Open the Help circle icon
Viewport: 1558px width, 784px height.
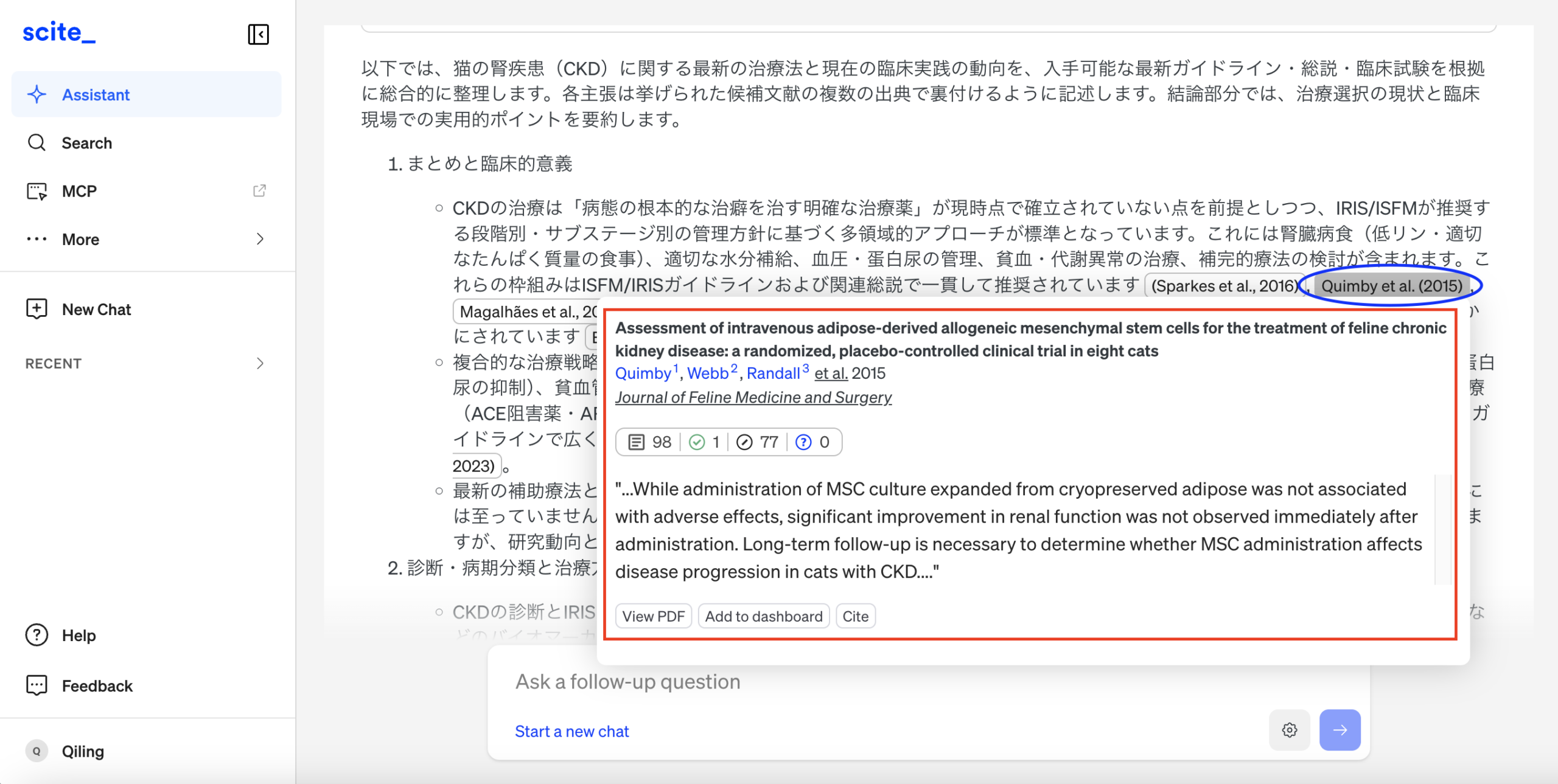(x=37, y=635)
